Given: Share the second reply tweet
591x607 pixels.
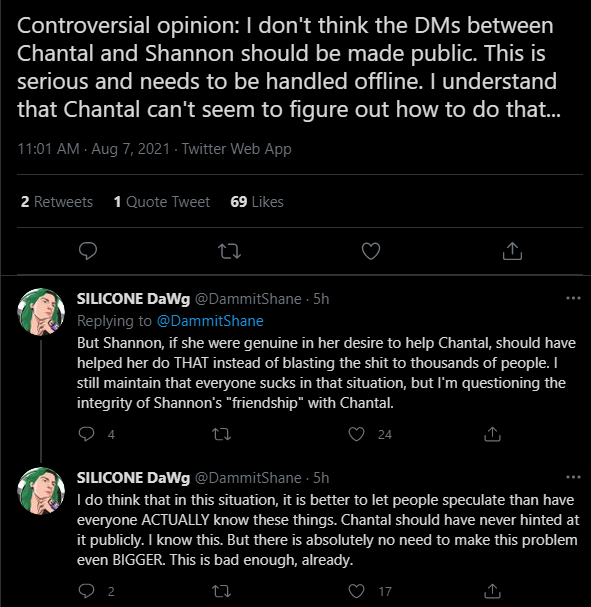Looking at the screenshot, I should pyautogui.click(x=492, y=591).
